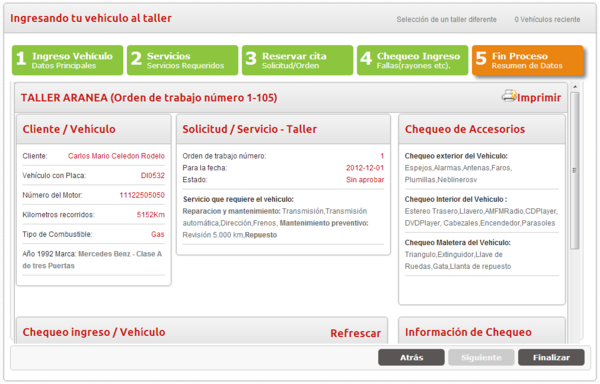Click Chequeo ingreso / Vehículo heading
The width and height of the screenshot is (600, 384).
pos(94,332)
